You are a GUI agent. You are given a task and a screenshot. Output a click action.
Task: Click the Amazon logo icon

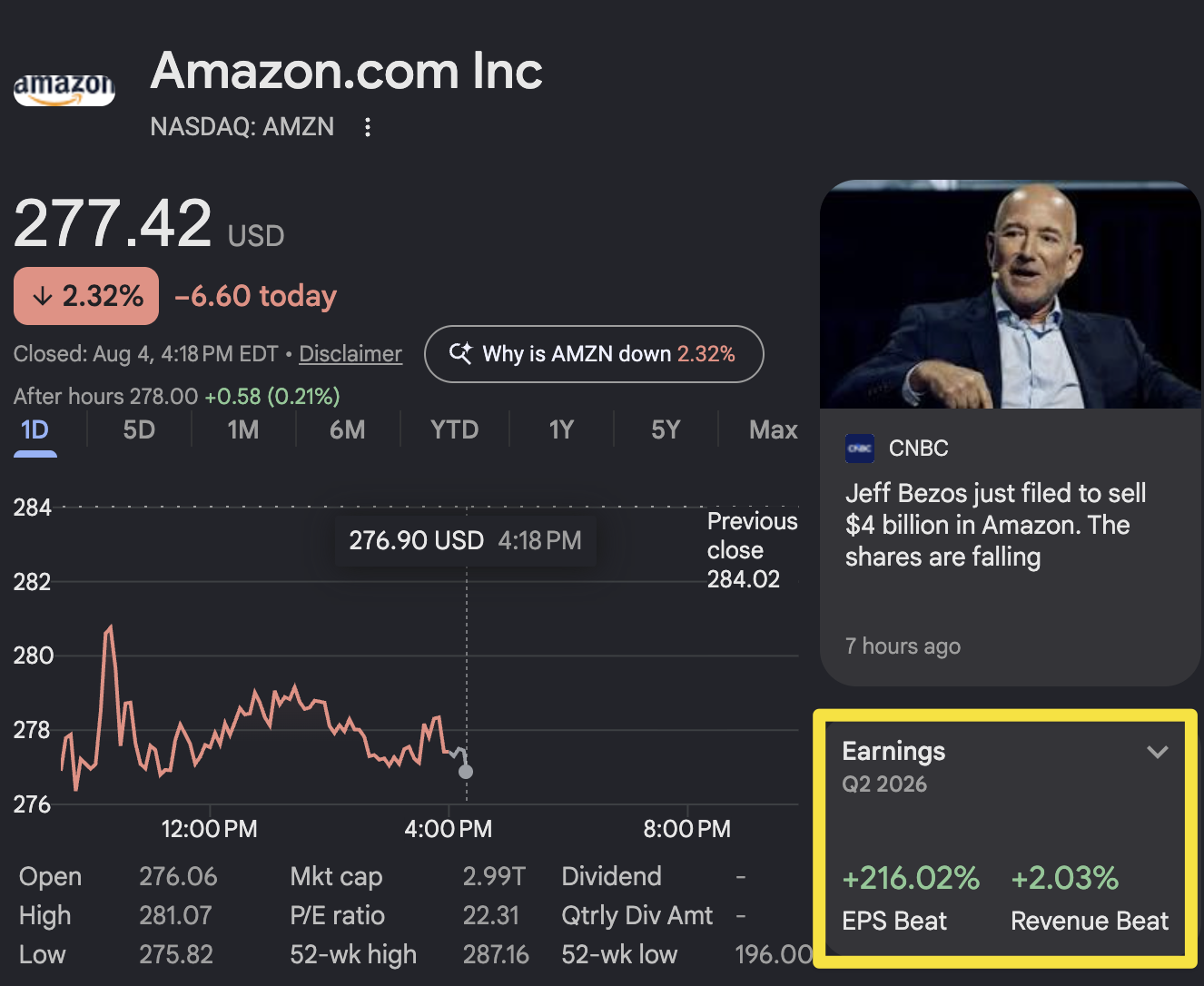click(x=64, y=89)
